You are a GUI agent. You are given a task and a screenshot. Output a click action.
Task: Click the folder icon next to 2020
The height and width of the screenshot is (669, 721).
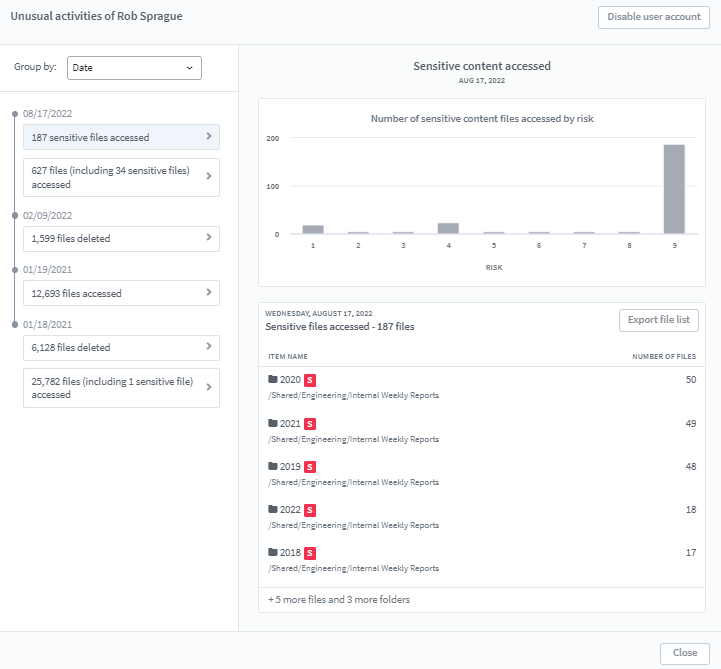pos(273,380)
